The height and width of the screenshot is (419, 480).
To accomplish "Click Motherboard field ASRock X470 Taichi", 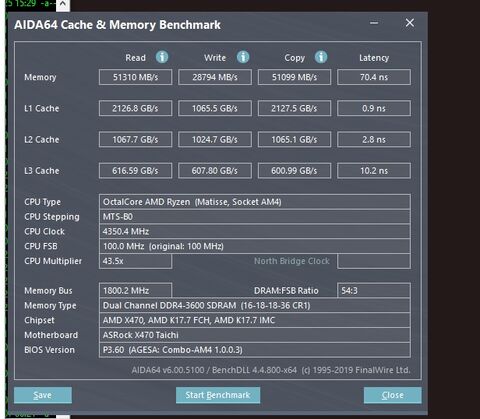I will (x=255, y=335).
